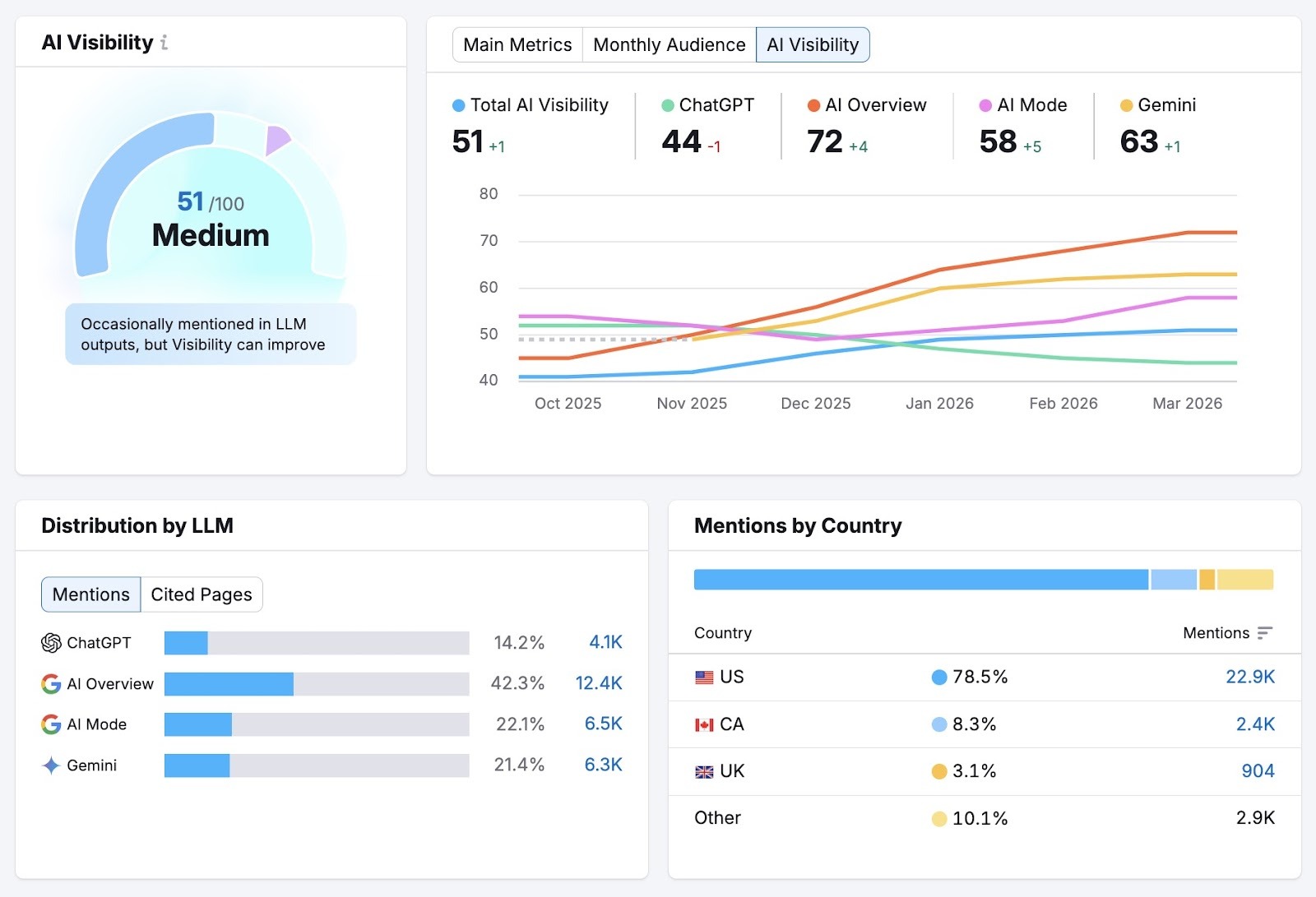The width and height of the screenshot is (1316, 897).
Task: Click the UK flag icon
Action: coord(703,771)
